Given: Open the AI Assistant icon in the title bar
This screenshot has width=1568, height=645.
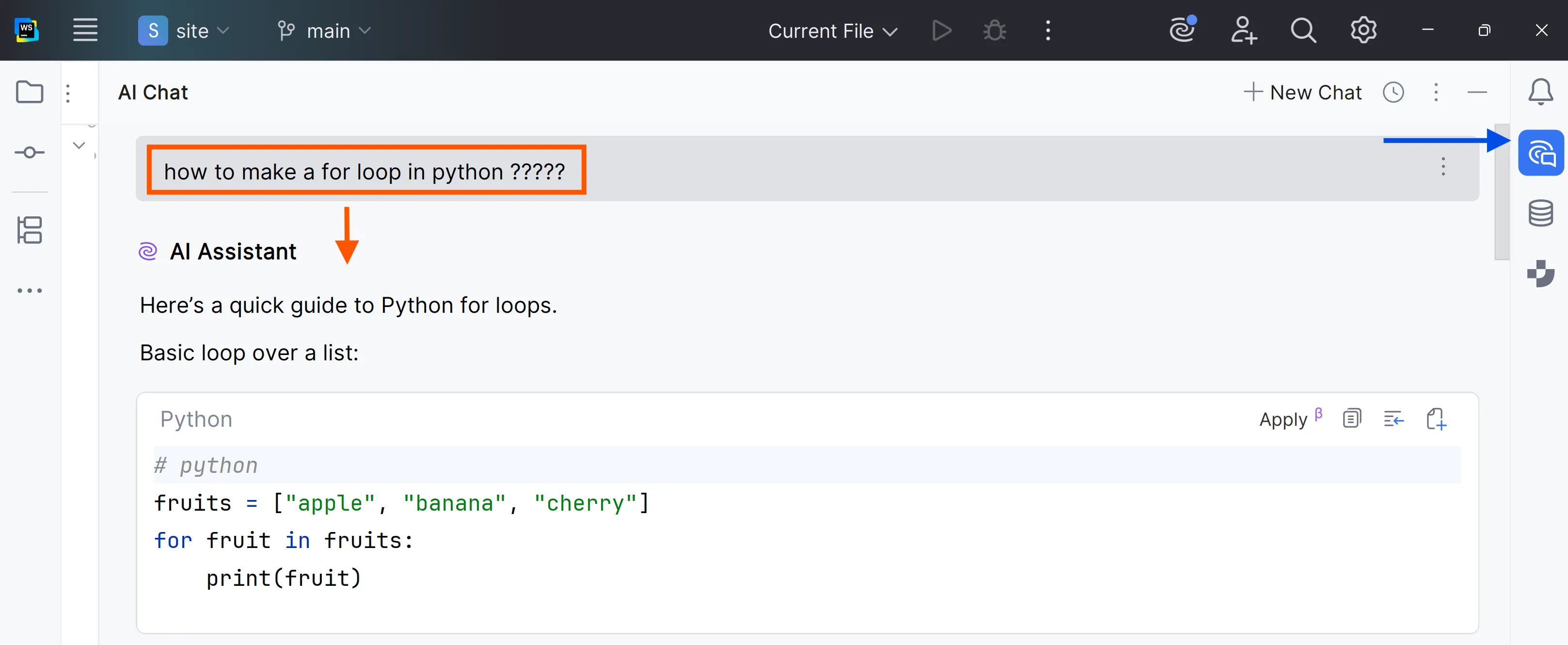Looking at the screenshot, I should pyautogui.click(x=1182, y=30).
